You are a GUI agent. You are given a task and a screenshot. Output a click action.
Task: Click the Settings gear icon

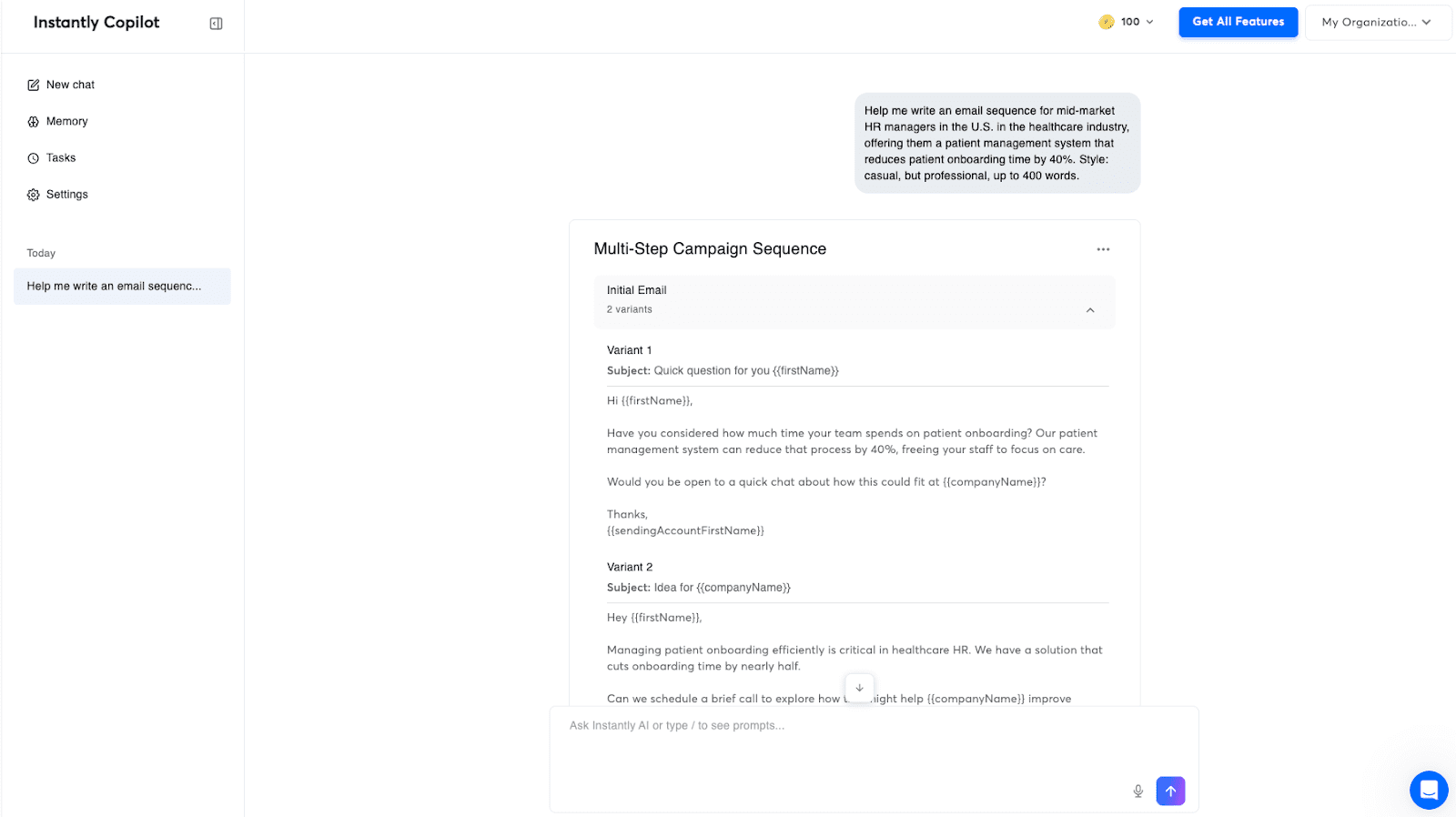point(34,195)
